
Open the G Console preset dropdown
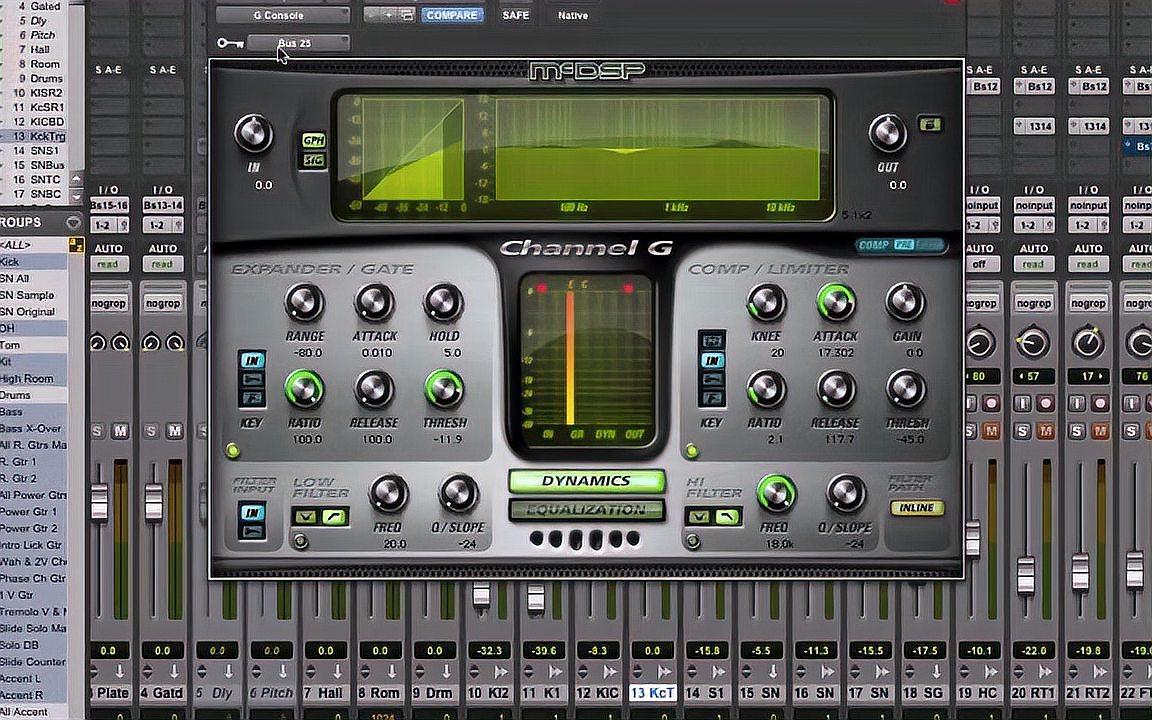(x=283, y=15)
